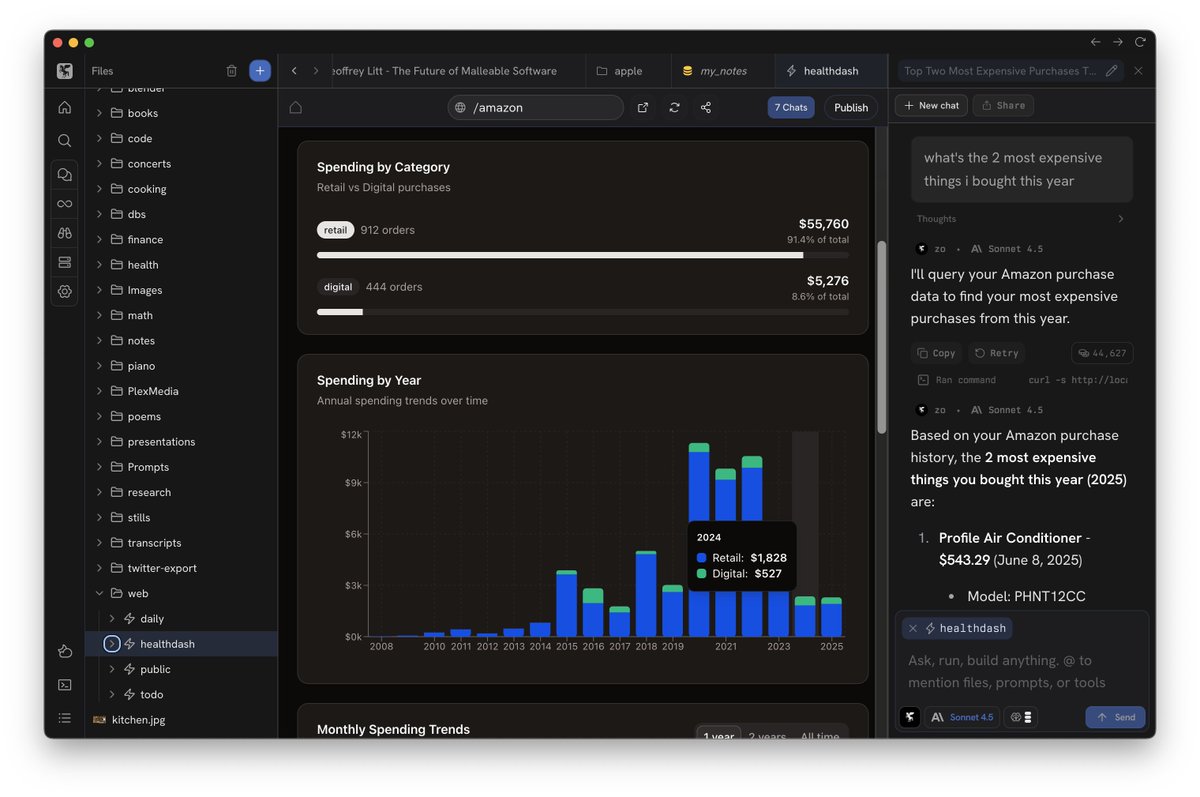The height and width of the screenshot is (797, 1200).
Task: Click the 7 Chats button
Action: click(791, 107)
